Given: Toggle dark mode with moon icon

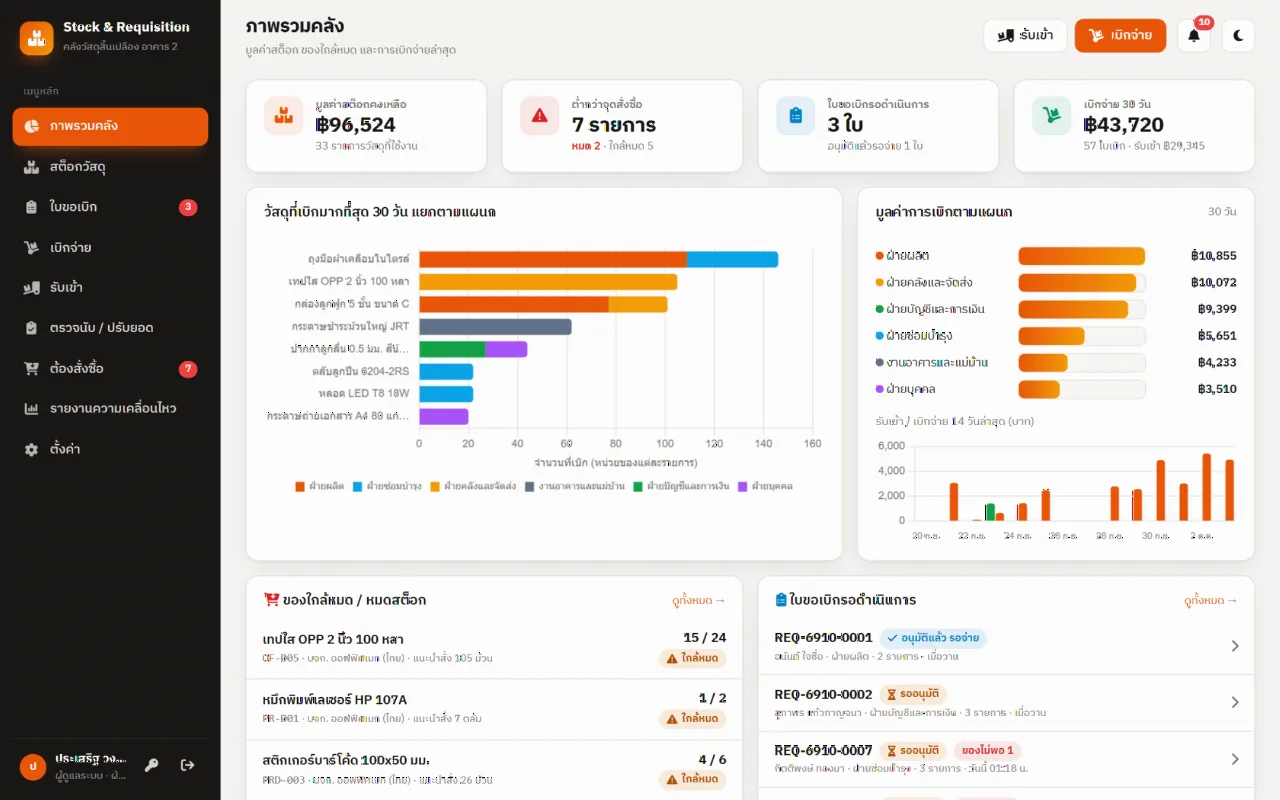Looking at the screenshot, I should (1238, 35).
